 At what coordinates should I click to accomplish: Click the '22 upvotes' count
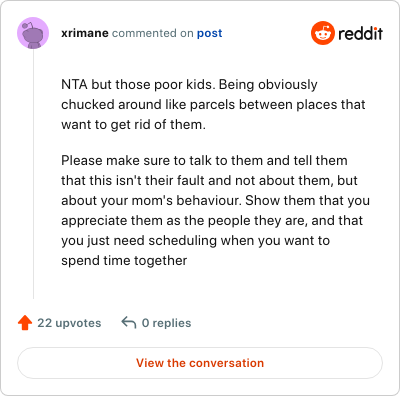(69, 323)
